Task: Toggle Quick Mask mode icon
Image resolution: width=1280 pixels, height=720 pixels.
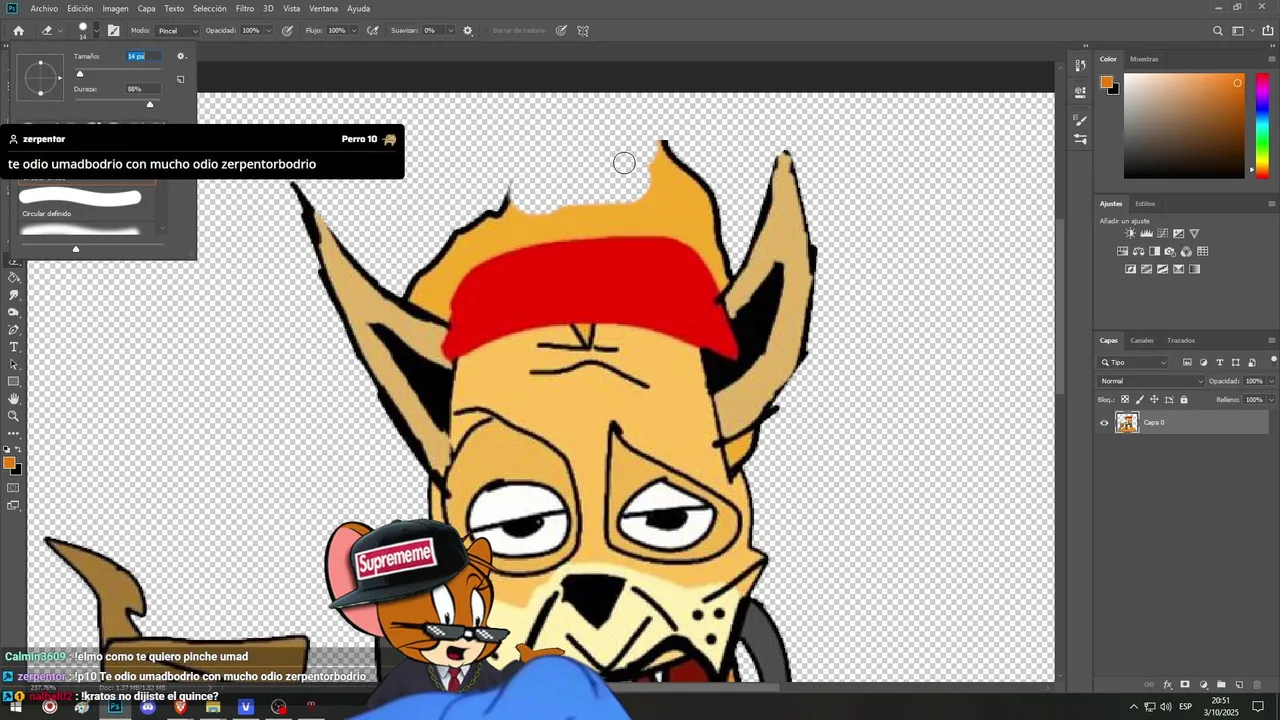Action: click(14, 488)
